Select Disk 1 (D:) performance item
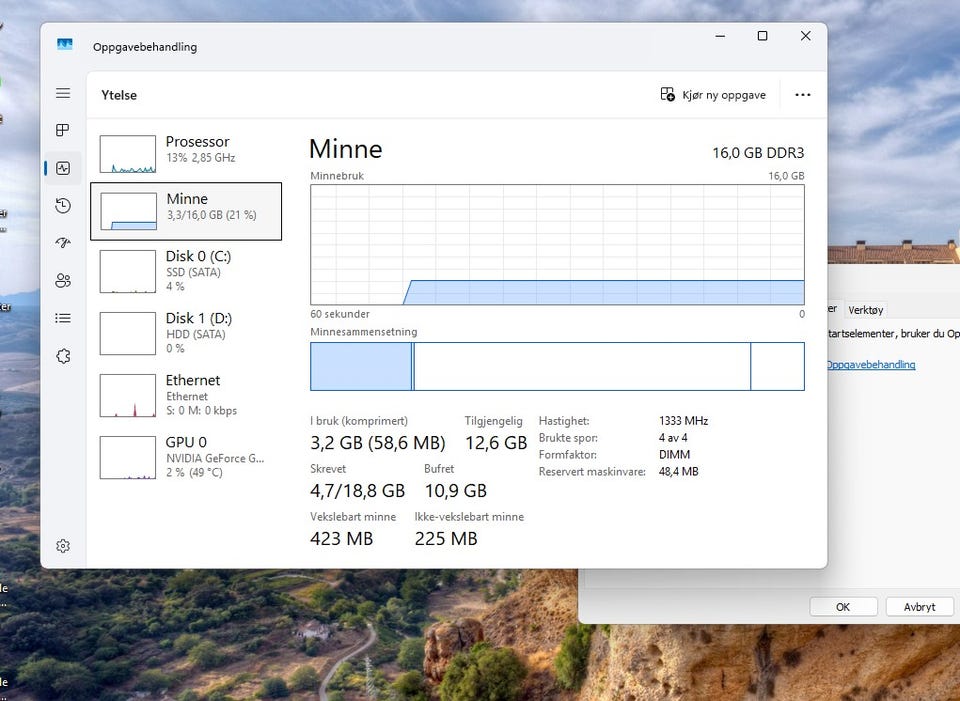This screenshot has height=701, width=960. point(186,333)
